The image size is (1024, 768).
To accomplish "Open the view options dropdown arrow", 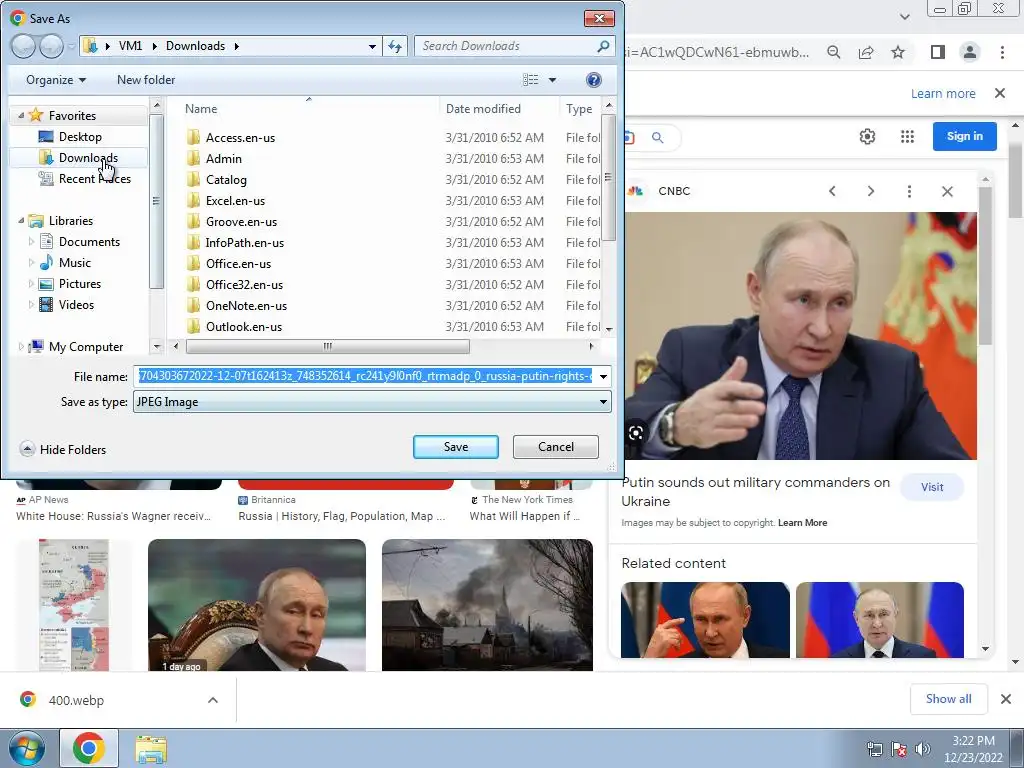I will coord(552,80).
